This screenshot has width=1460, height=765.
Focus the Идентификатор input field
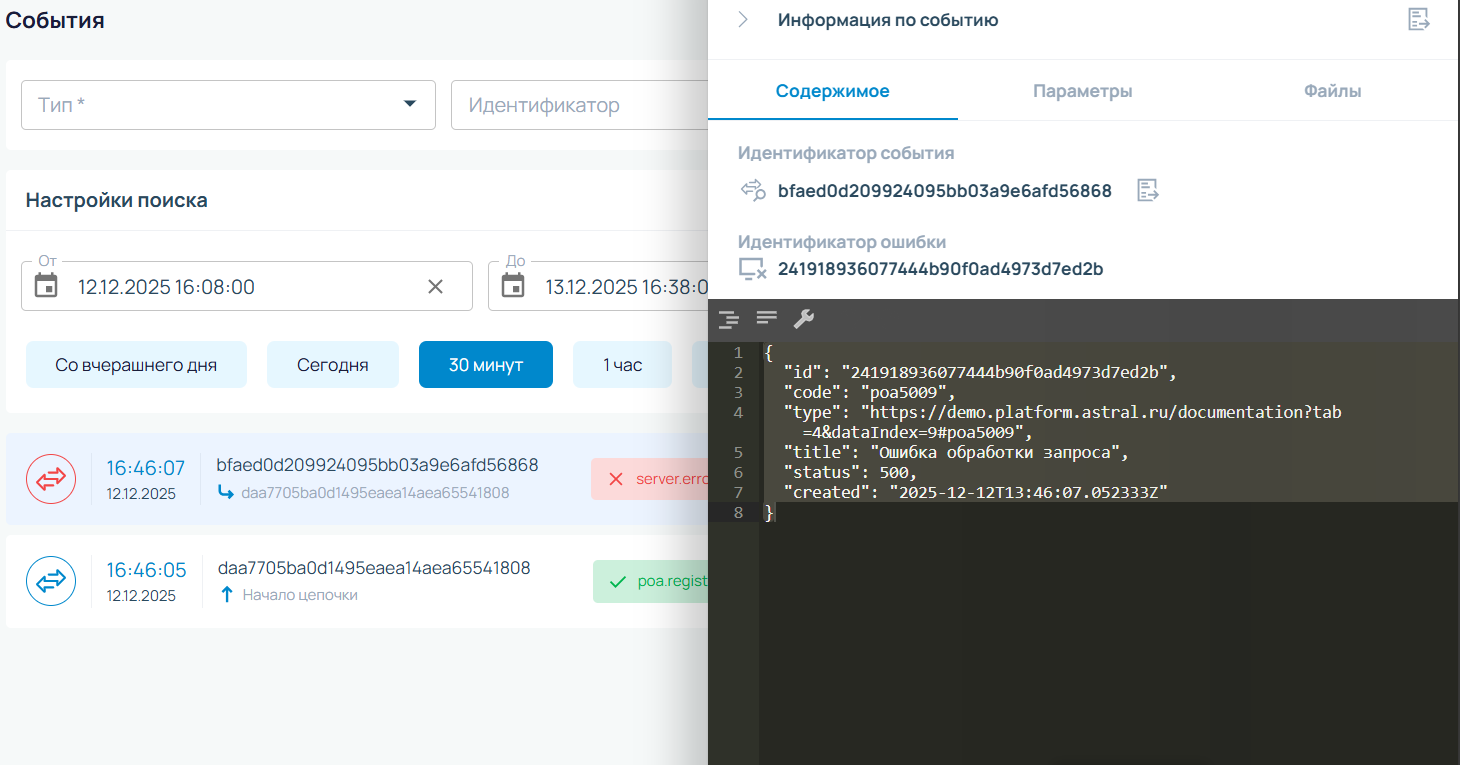click(579, 105)
